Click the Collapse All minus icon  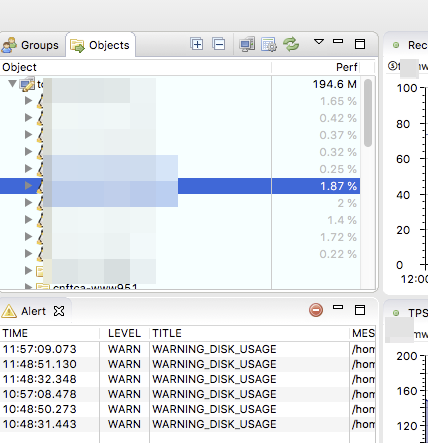point(219,44)
